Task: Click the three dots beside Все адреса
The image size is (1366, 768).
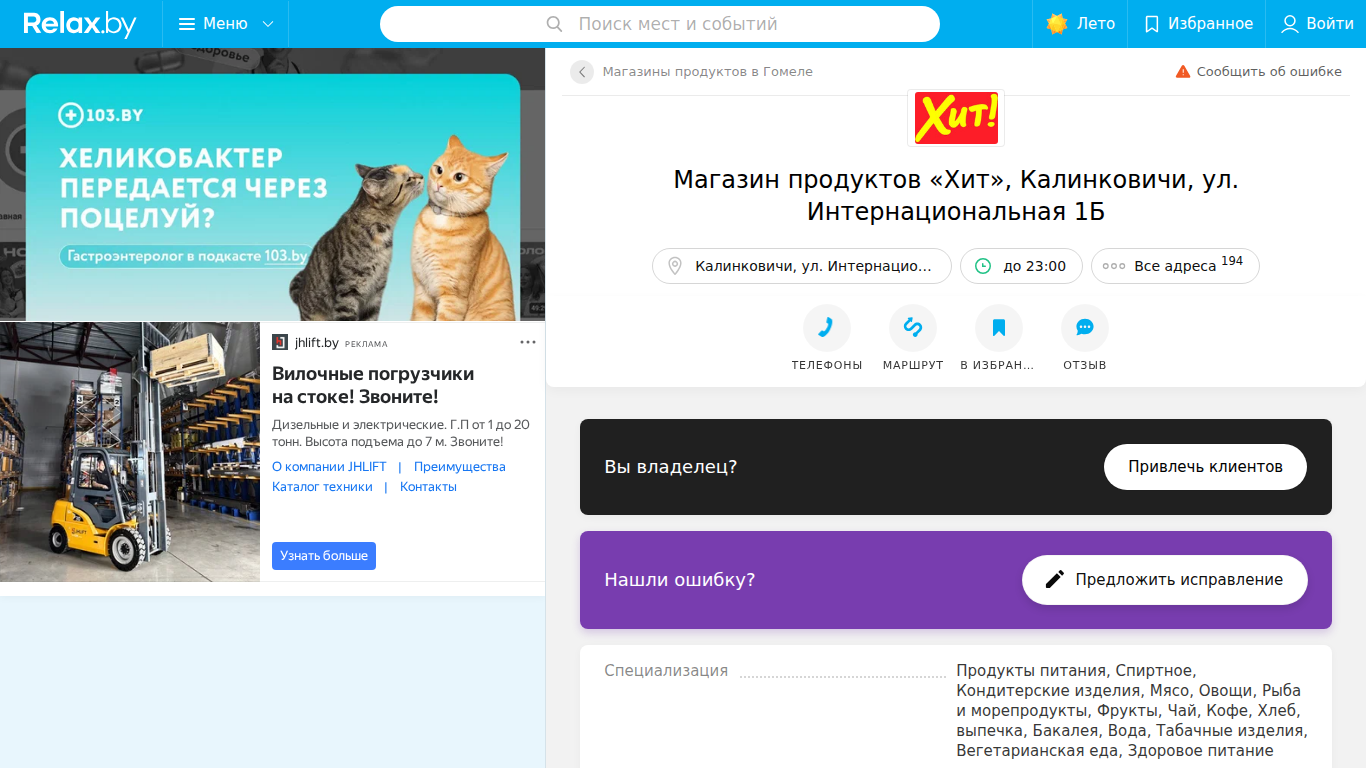Action: [x=1114, y=267]
